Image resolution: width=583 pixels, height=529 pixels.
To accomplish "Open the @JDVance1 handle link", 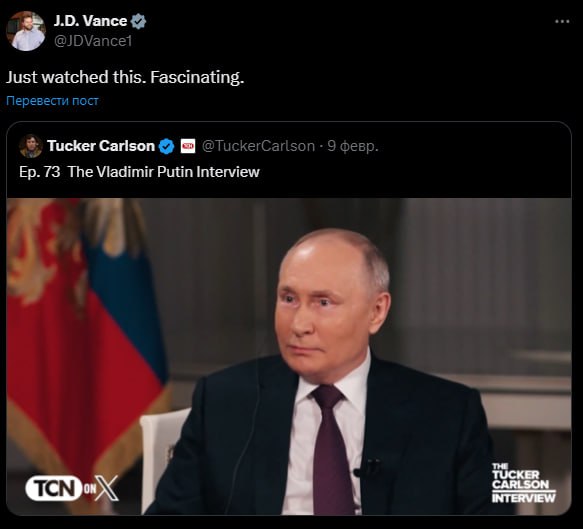I will (x=93, y=41).
